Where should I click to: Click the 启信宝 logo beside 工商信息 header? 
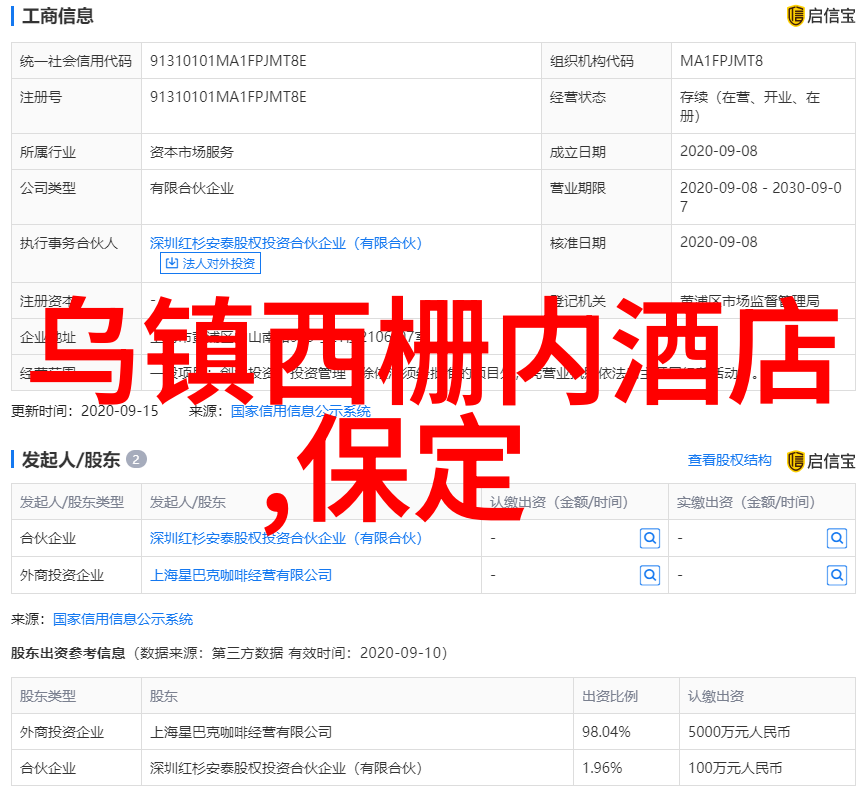click(x=821, y=15)
